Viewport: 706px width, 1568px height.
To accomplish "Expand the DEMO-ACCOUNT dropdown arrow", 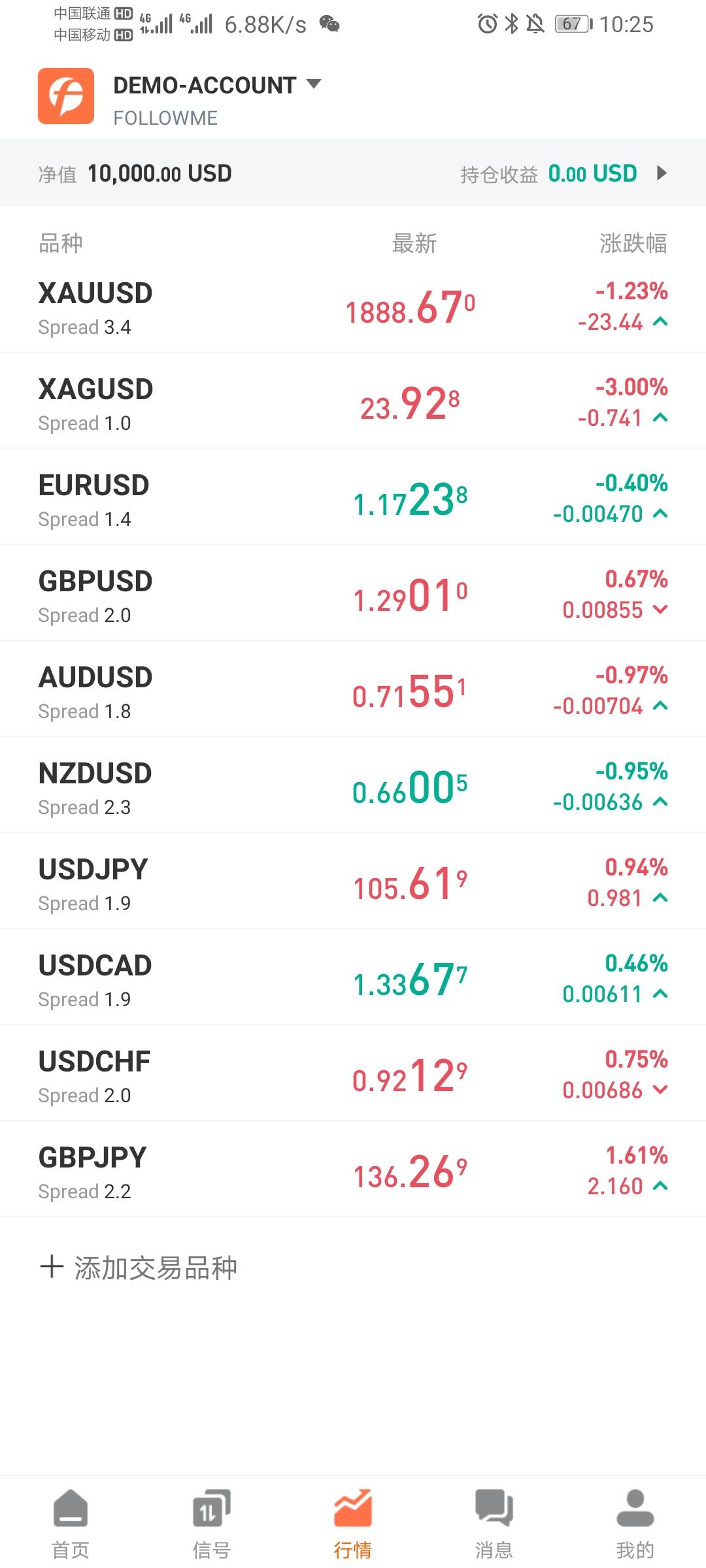I will 314,84.
